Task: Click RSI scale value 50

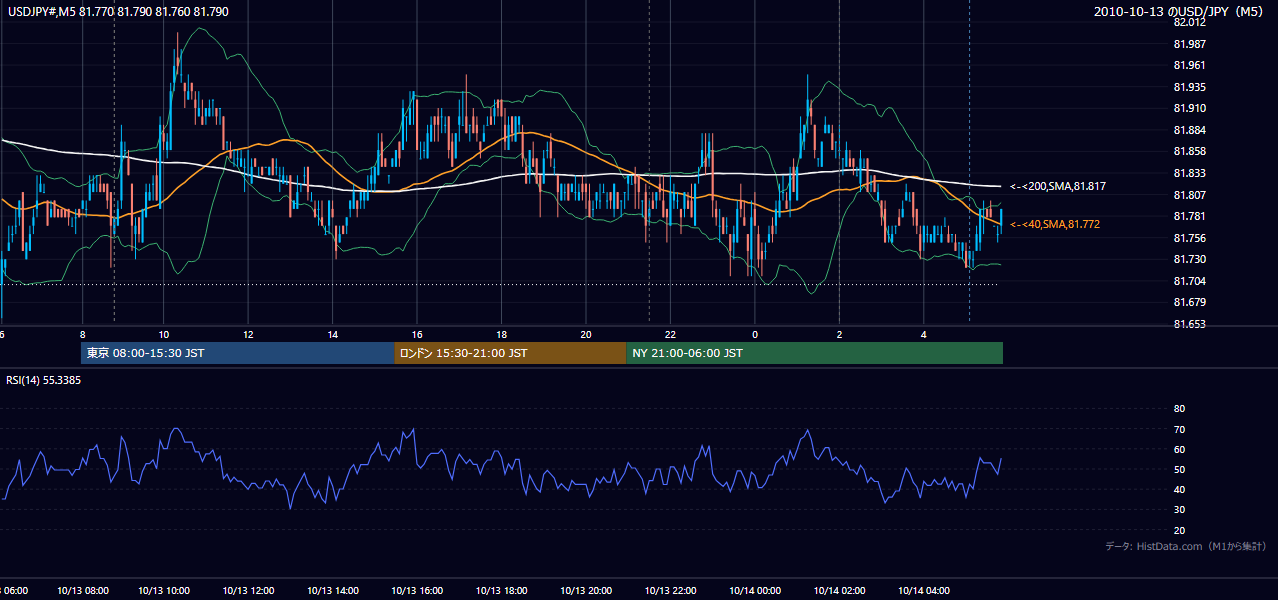Action: pyautogui.click(x=1179, y=469)
